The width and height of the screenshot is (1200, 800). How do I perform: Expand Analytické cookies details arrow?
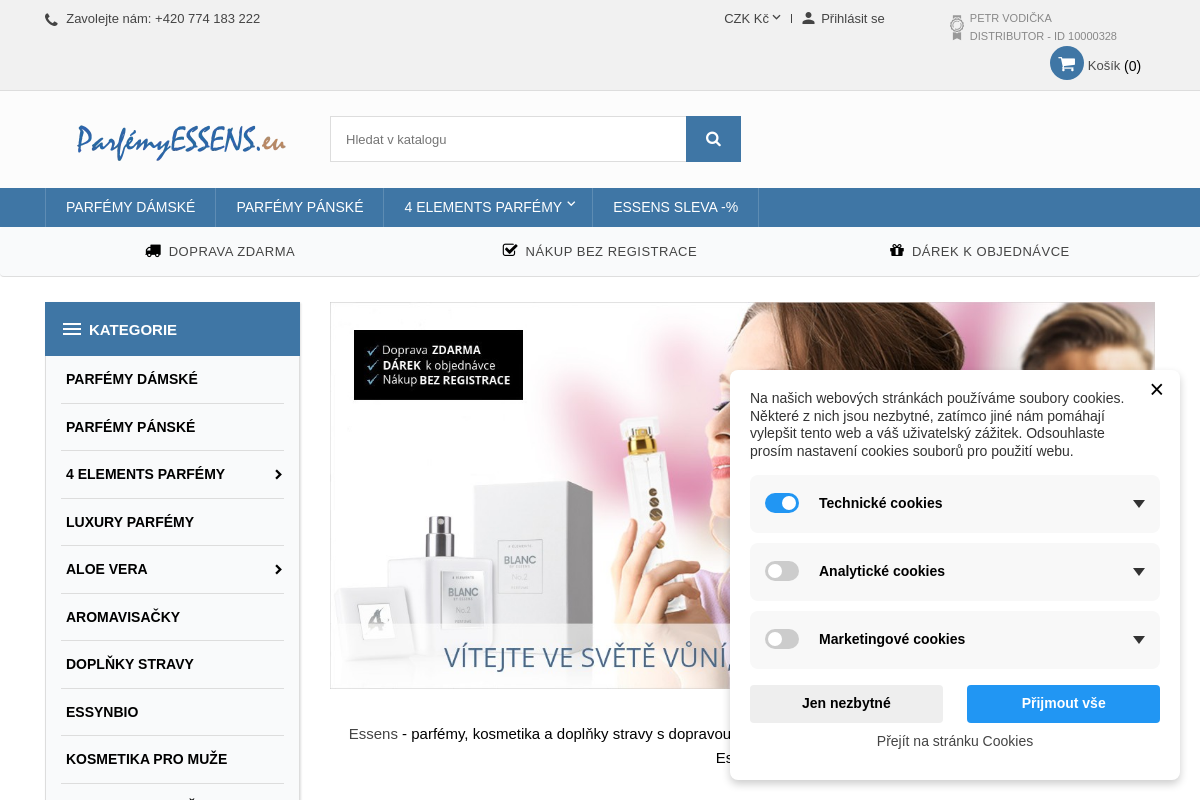coord(1138,572)
